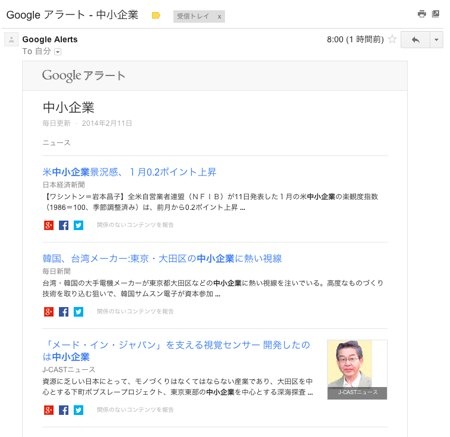
Task: Report irrelevant content for the 日本経済新聞 article
Action: [x=135, y=225]
